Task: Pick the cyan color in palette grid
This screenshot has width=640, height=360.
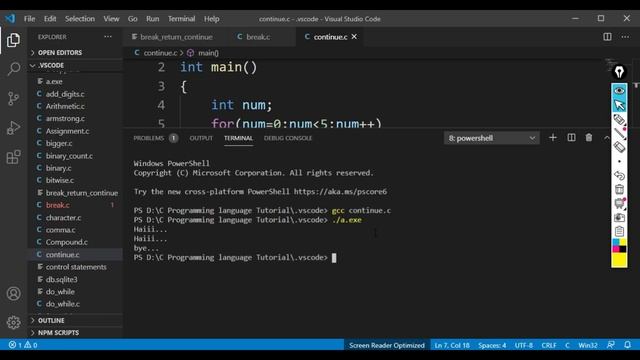Action: tap(616, 242)
